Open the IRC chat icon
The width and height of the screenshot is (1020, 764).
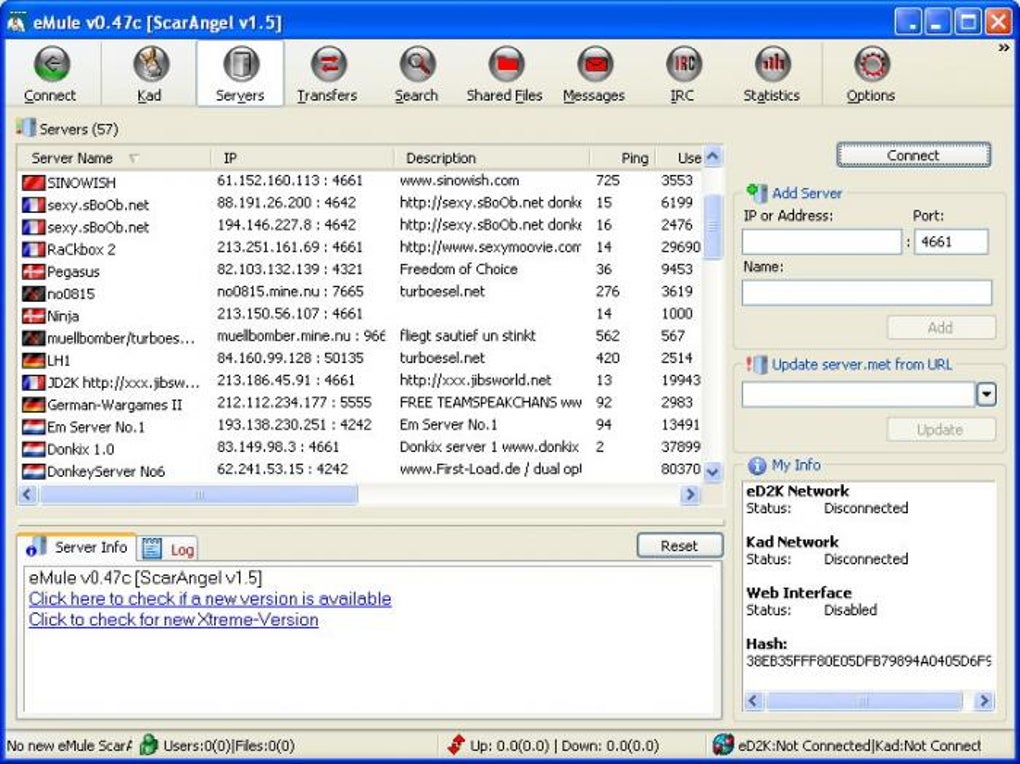tap(683, 75)
